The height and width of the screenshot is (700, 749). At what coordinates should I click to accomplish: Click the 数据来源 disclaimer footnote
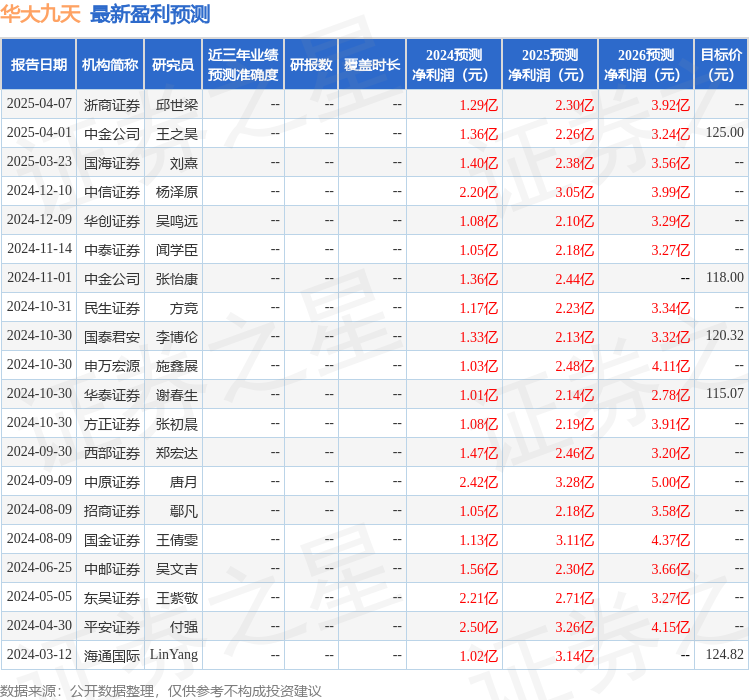point(160,691)
